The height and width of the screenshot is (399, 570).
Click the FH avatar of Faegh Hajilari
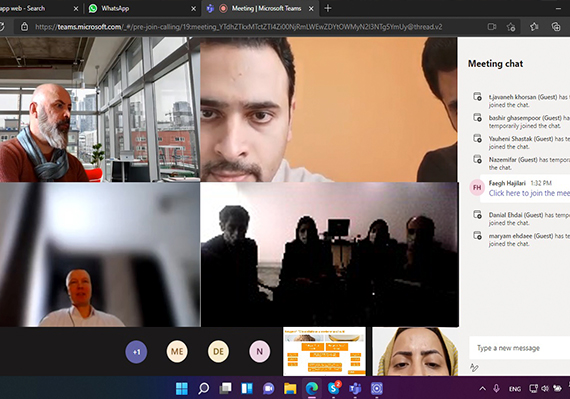[x=477, y=188]
